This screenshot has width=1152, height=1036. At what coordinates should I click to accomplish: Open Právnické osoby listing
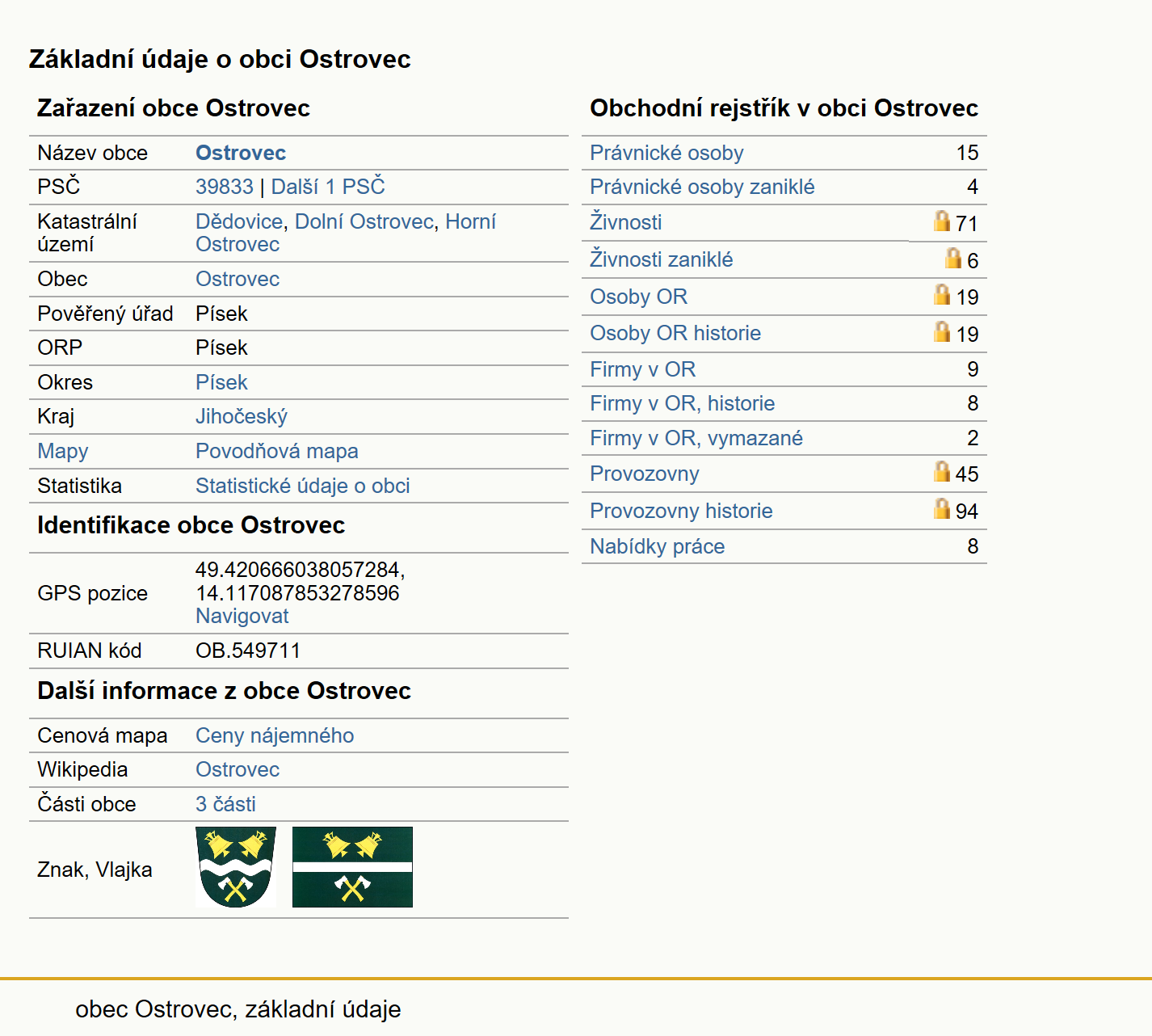(x=666, y=153)
